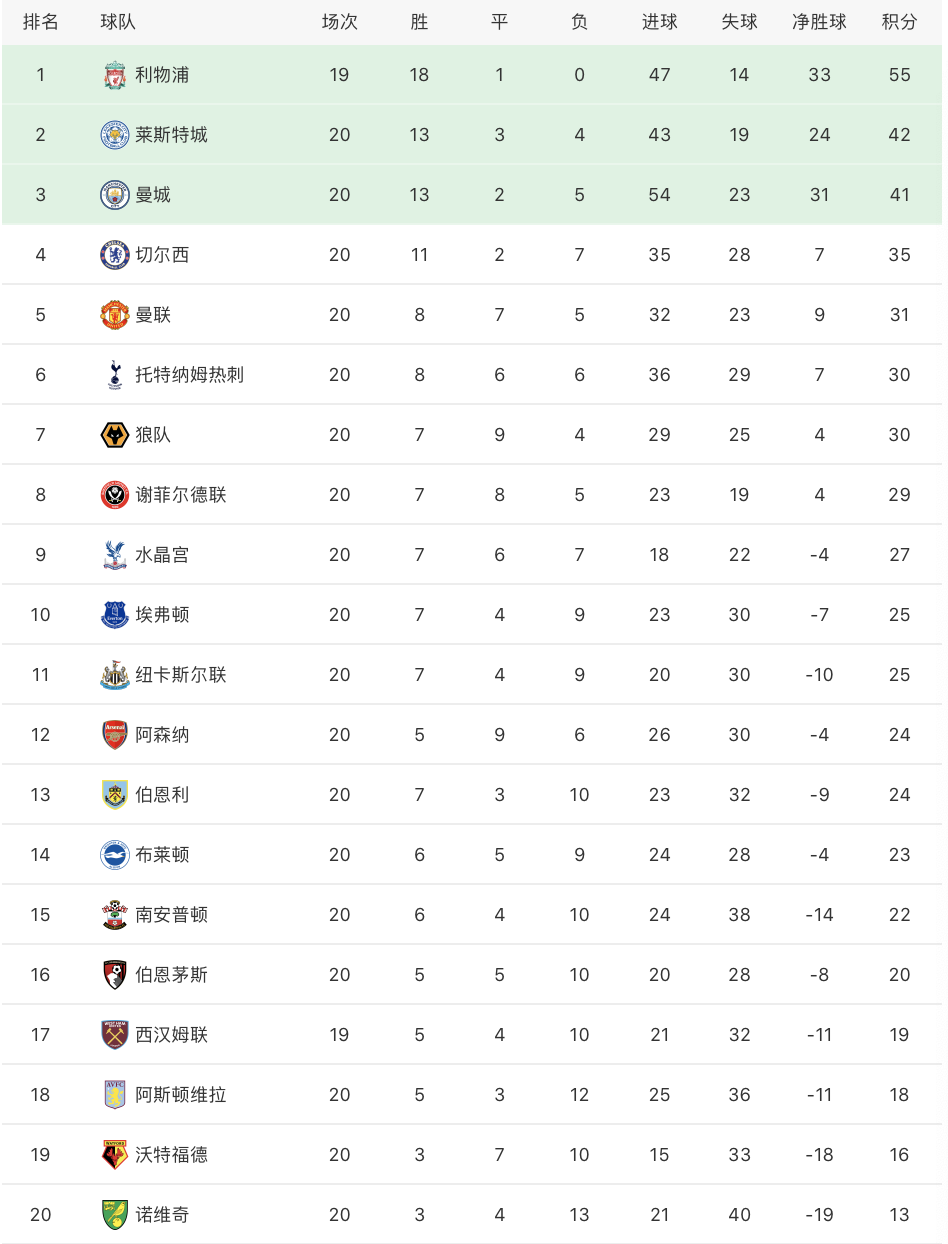Screen dimensions: 948x1244
Task: Open the 阿斯顿维拉 team page
Action: point(181,1095)
